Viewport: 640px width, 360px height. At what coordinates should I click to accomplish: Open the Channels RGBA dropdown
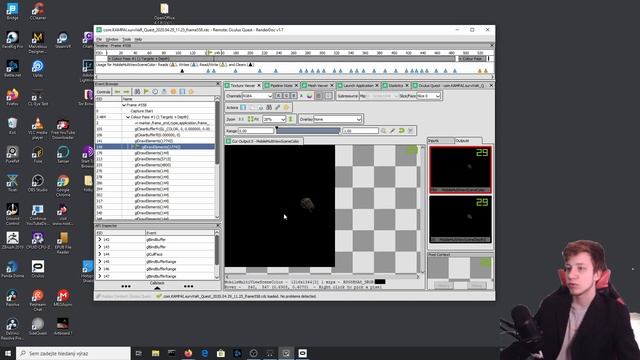tap(257, 96)
